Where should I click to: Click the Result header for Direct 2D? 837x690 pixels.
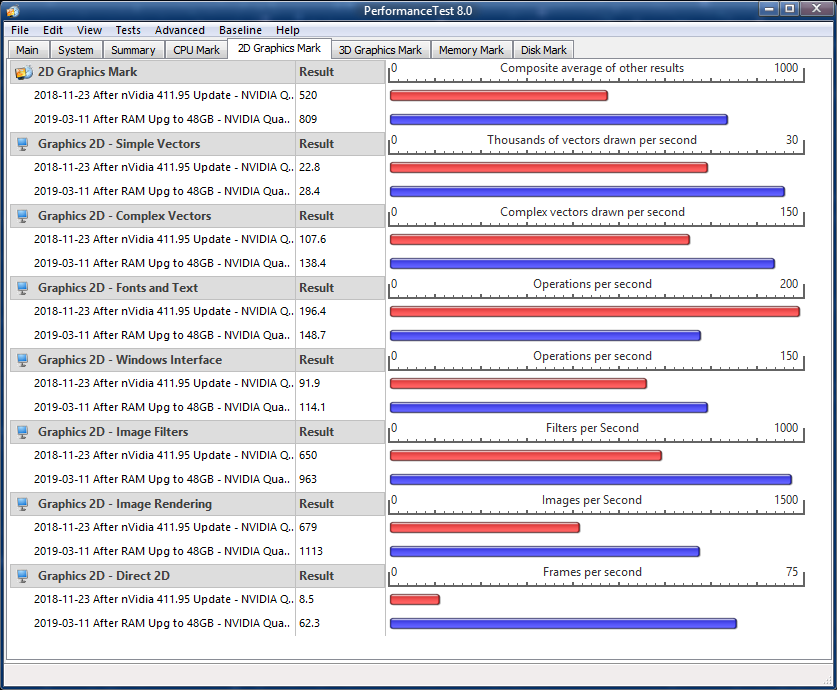(317, 576)
